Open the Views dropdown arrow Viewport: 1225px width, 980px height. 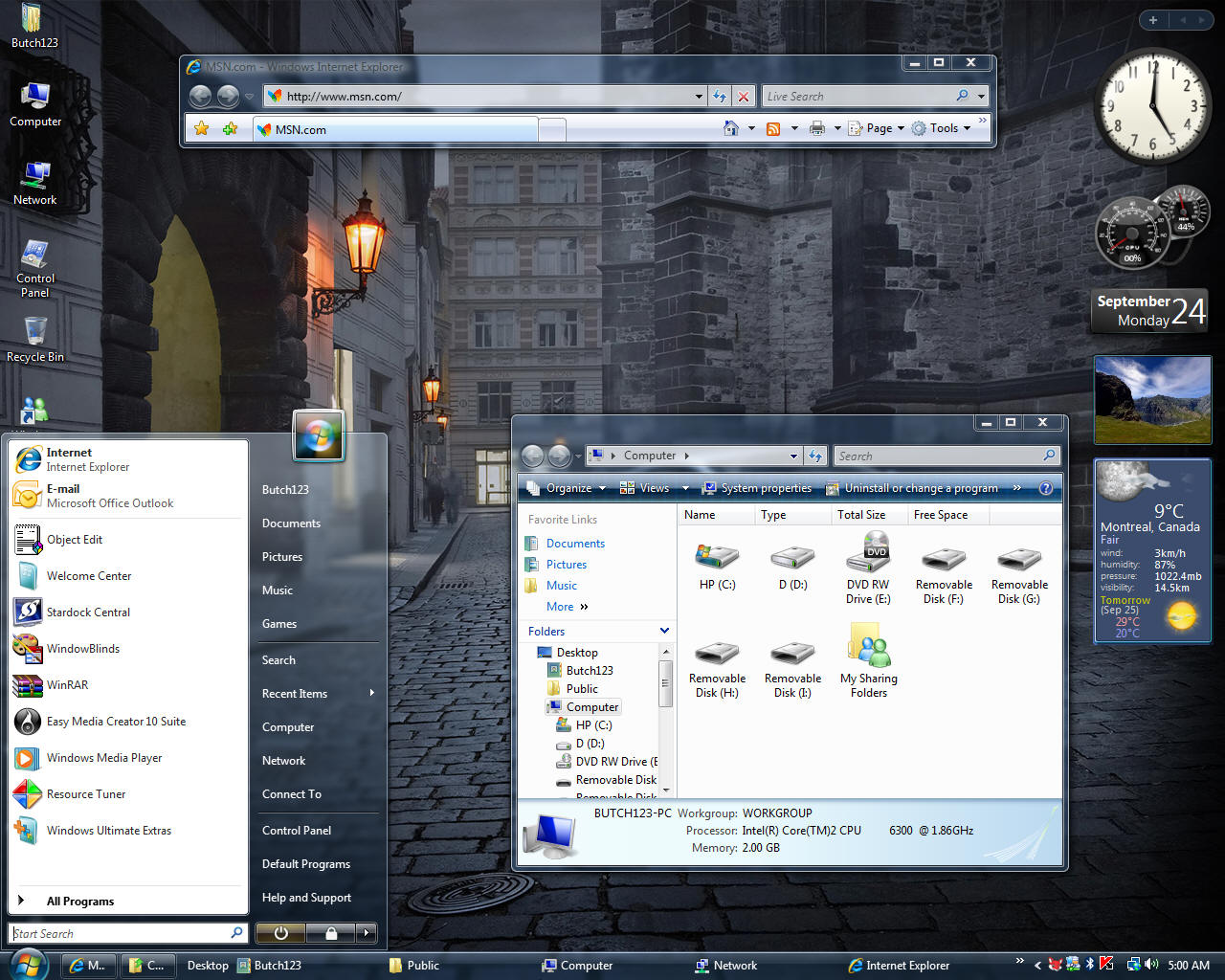(x=685, y=488)
